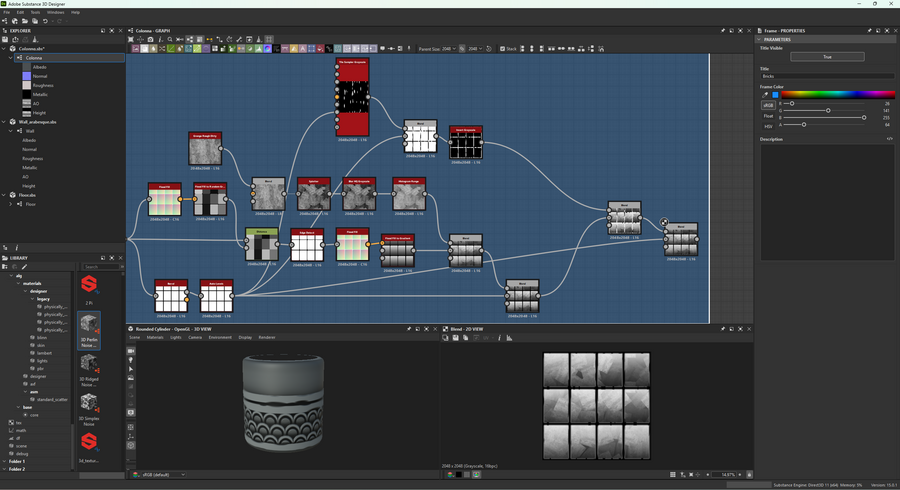Toggle the Stack checkbox in graph toolbar
Image resolution: width=900 pixels, height=490 pixels.
(x=502, y=48)
